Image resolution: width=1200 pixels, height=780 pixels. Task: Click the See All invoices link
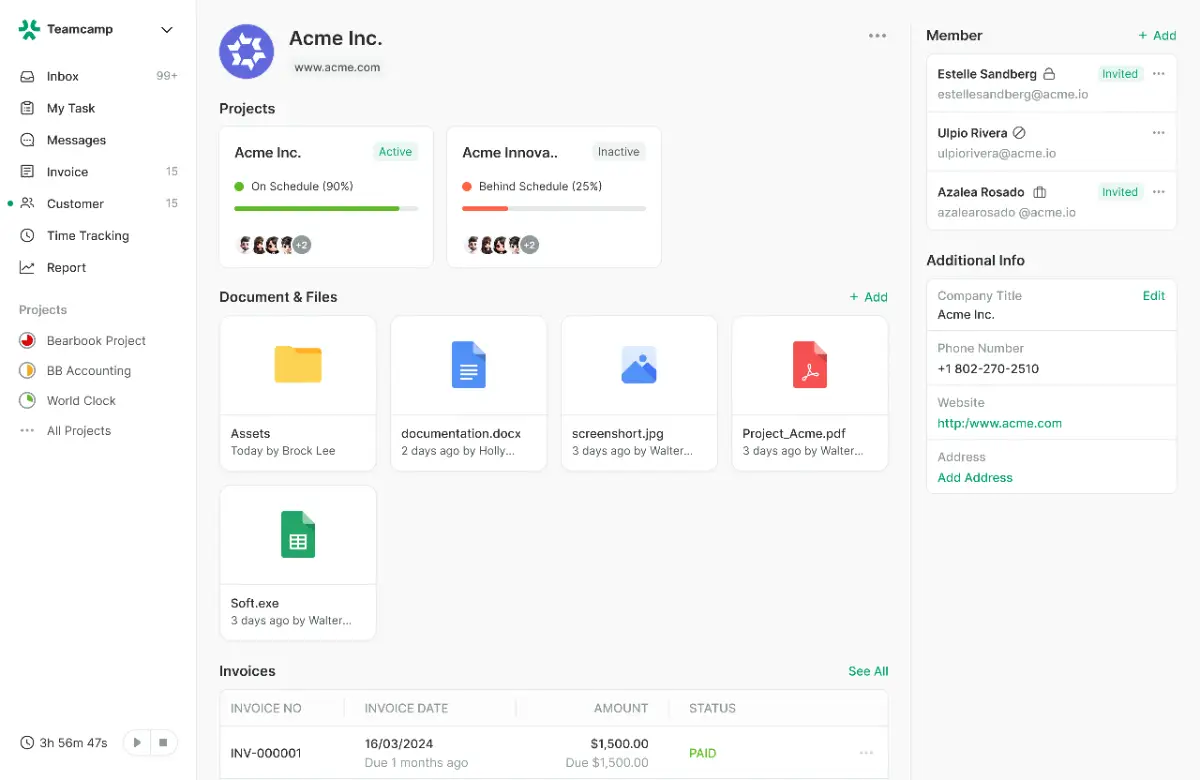click(x=867, y=671)
